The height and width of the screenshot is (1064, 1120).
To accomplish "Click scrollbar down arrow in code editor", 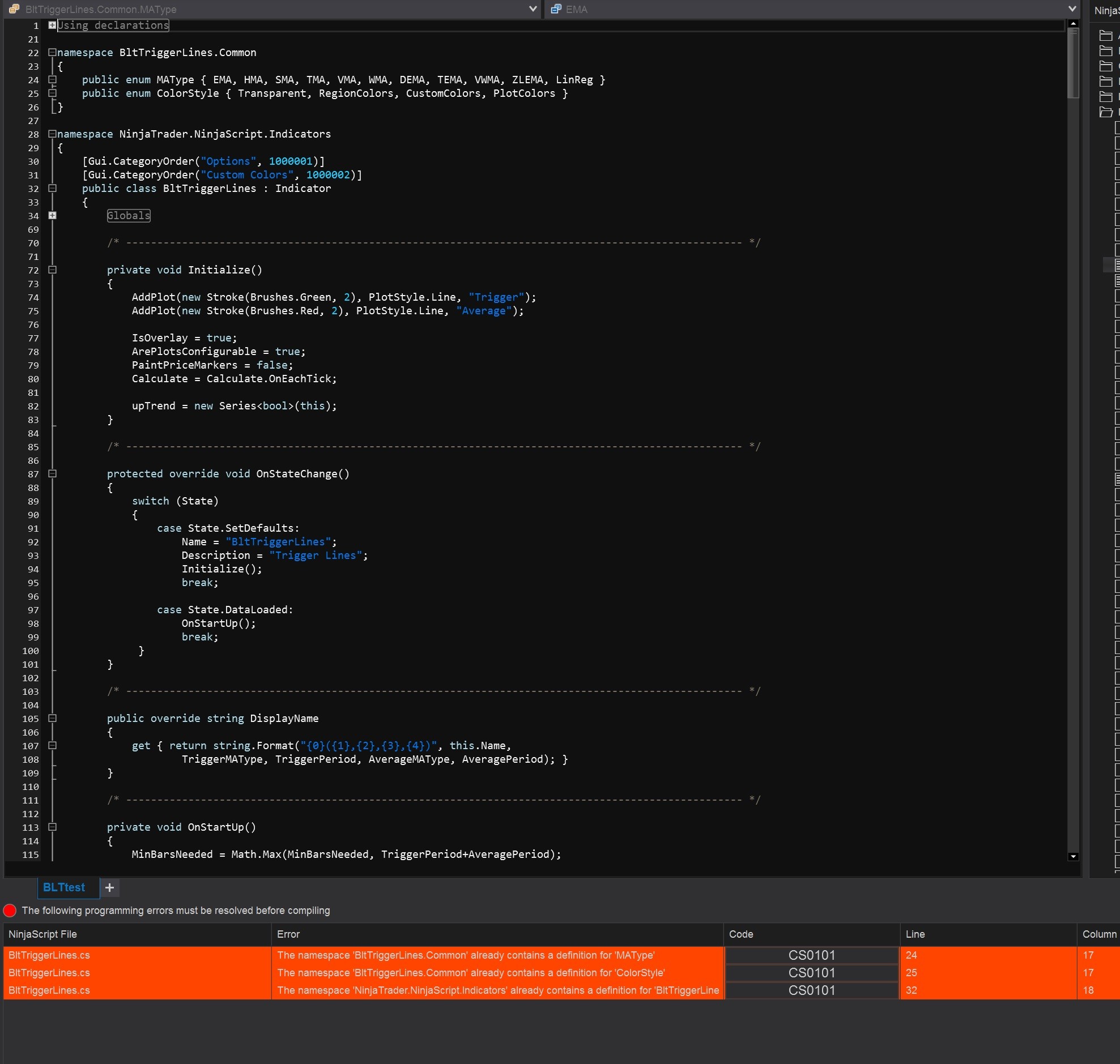I will point(1073,856).
